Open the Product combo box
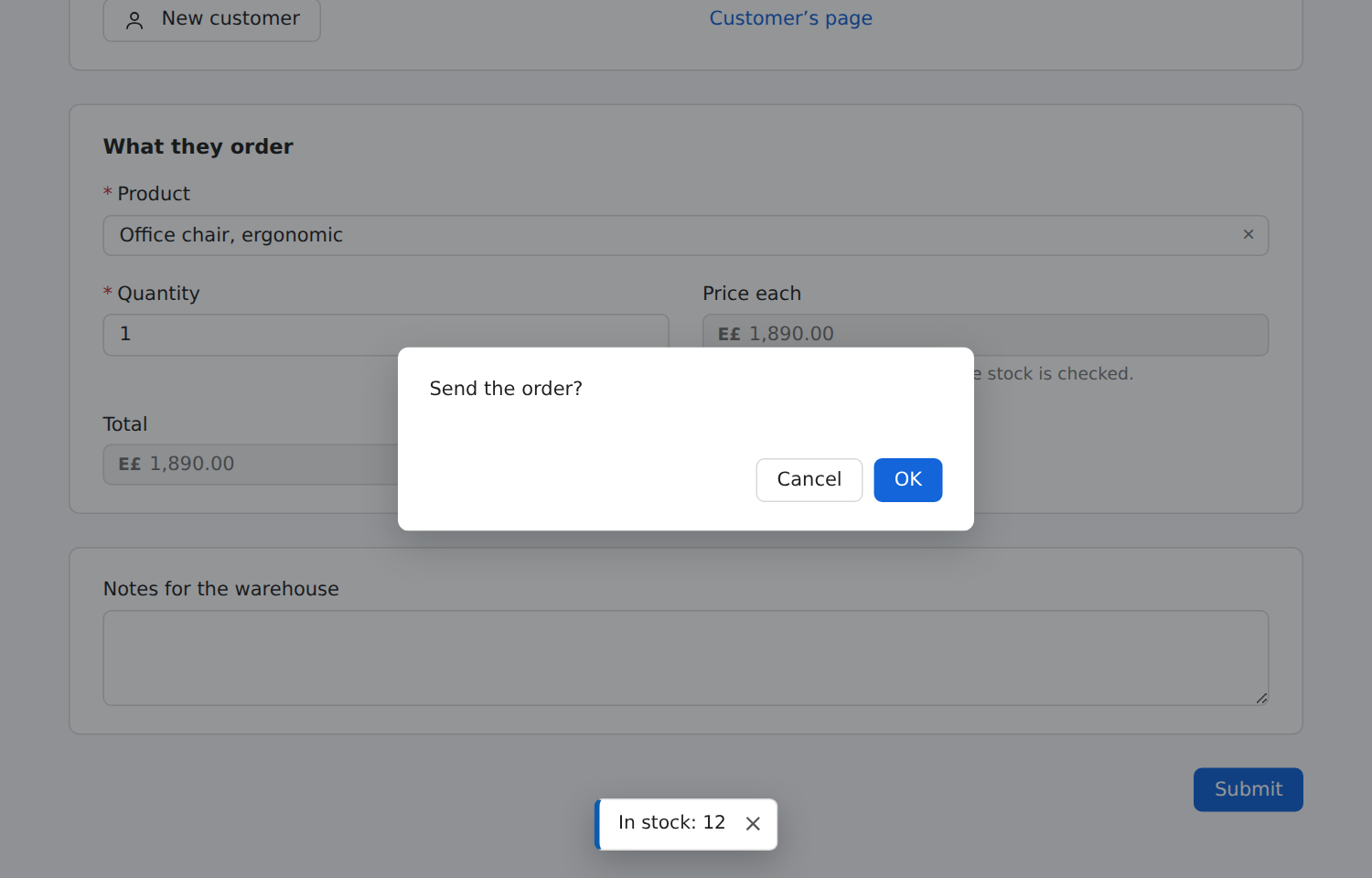1372x878 pixels. (x=685, y=235)
